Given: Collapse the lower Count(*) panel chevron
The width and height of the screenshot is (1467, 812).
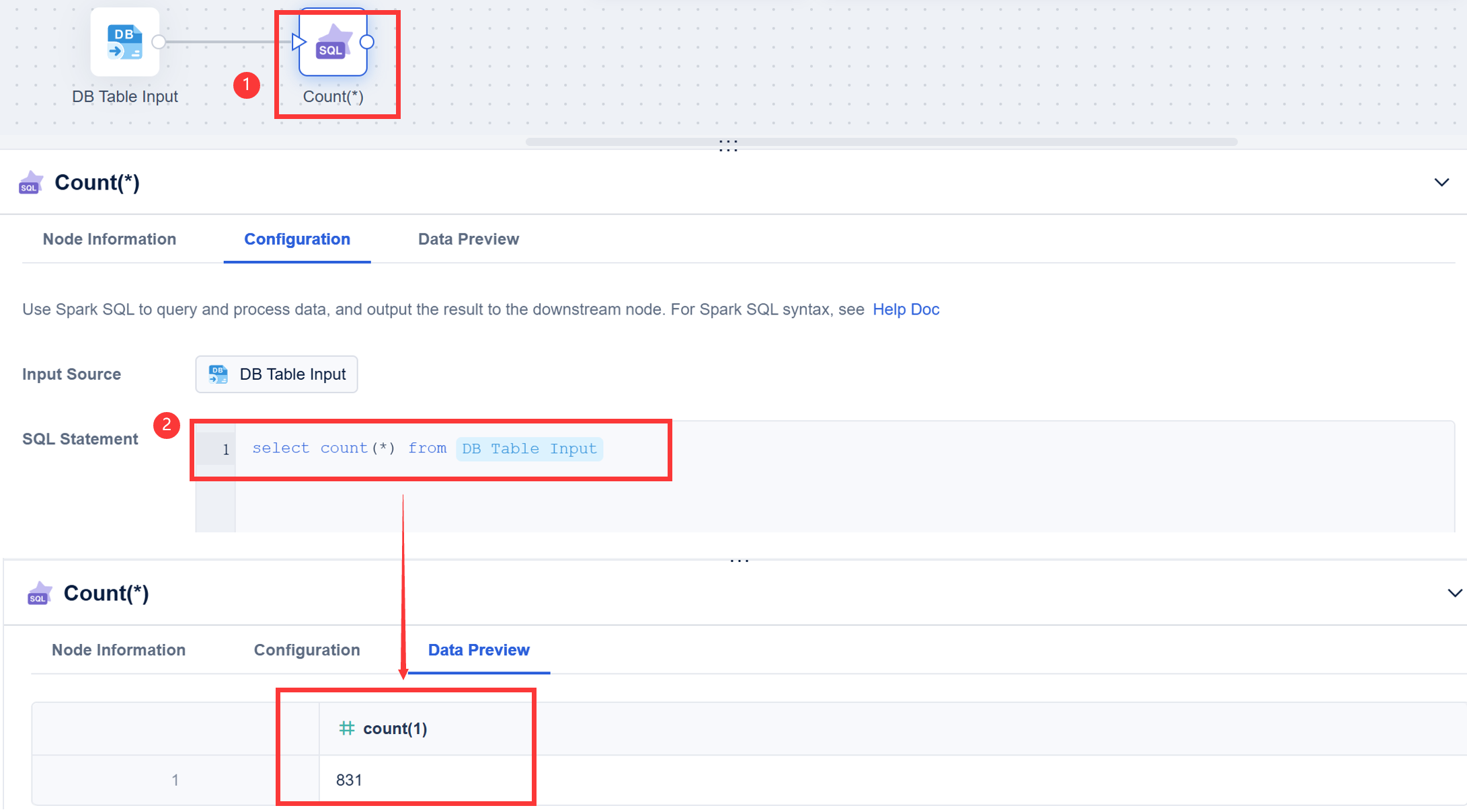Looking at the screenshot, I should click(x=1454, y=594).
